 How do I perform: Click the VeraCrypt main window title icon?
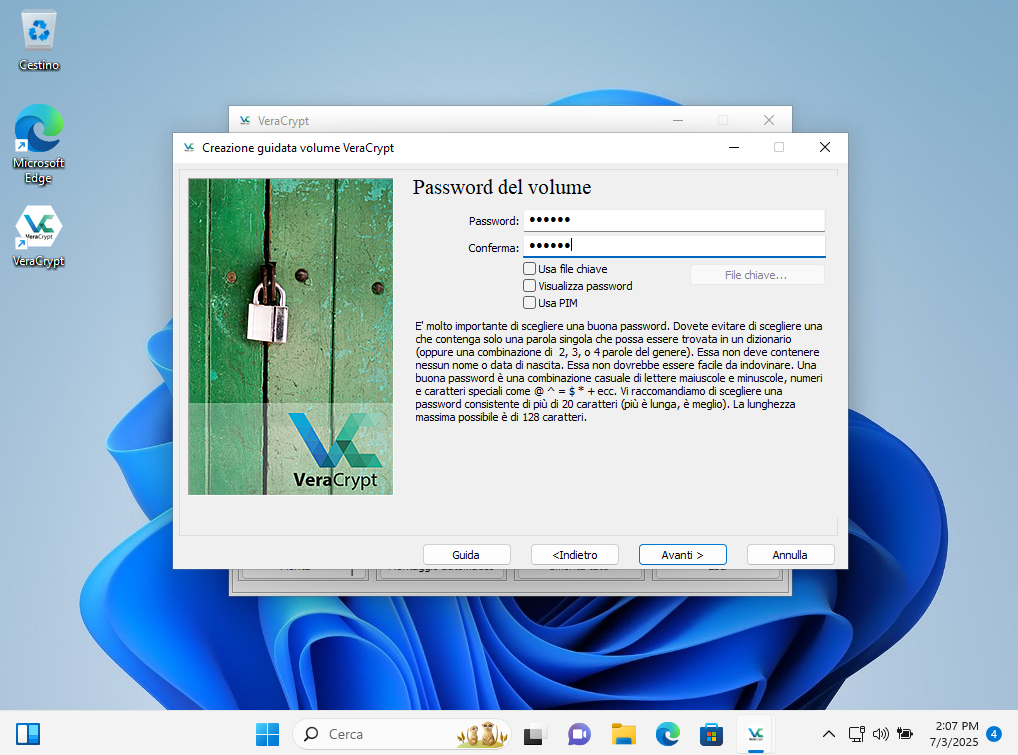245,120
